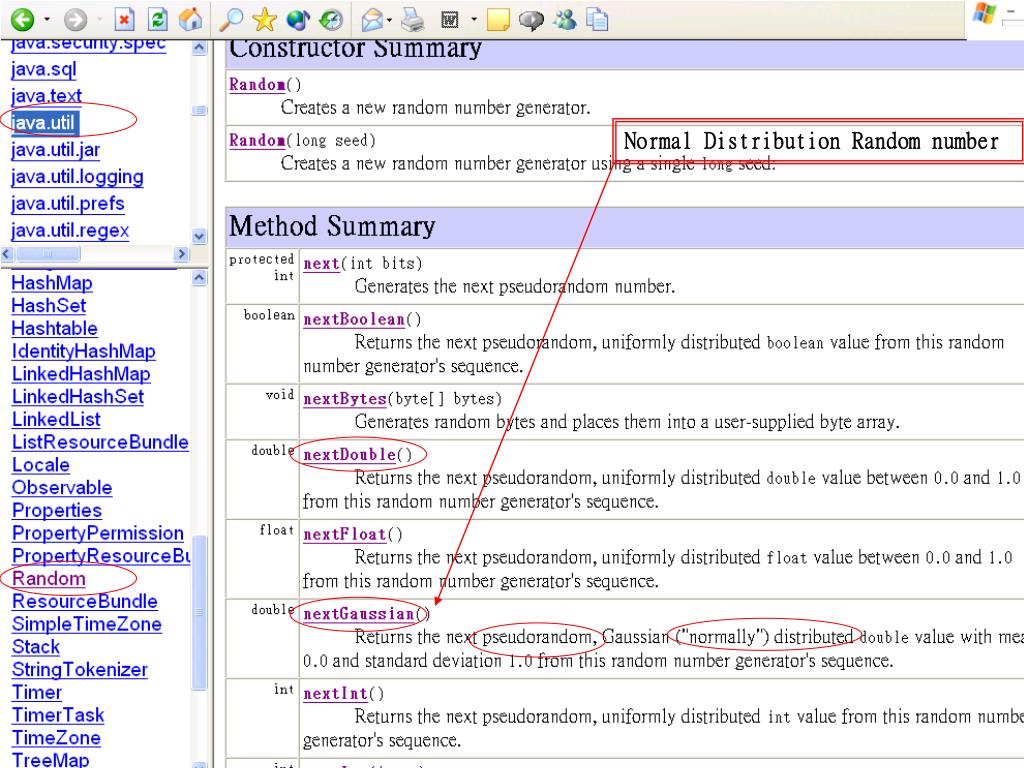The width and height of the screenshot is (1024, 768).
Task: Click the package list horizontal scrollbar left arrow
Action: click(x=8, y=253)
